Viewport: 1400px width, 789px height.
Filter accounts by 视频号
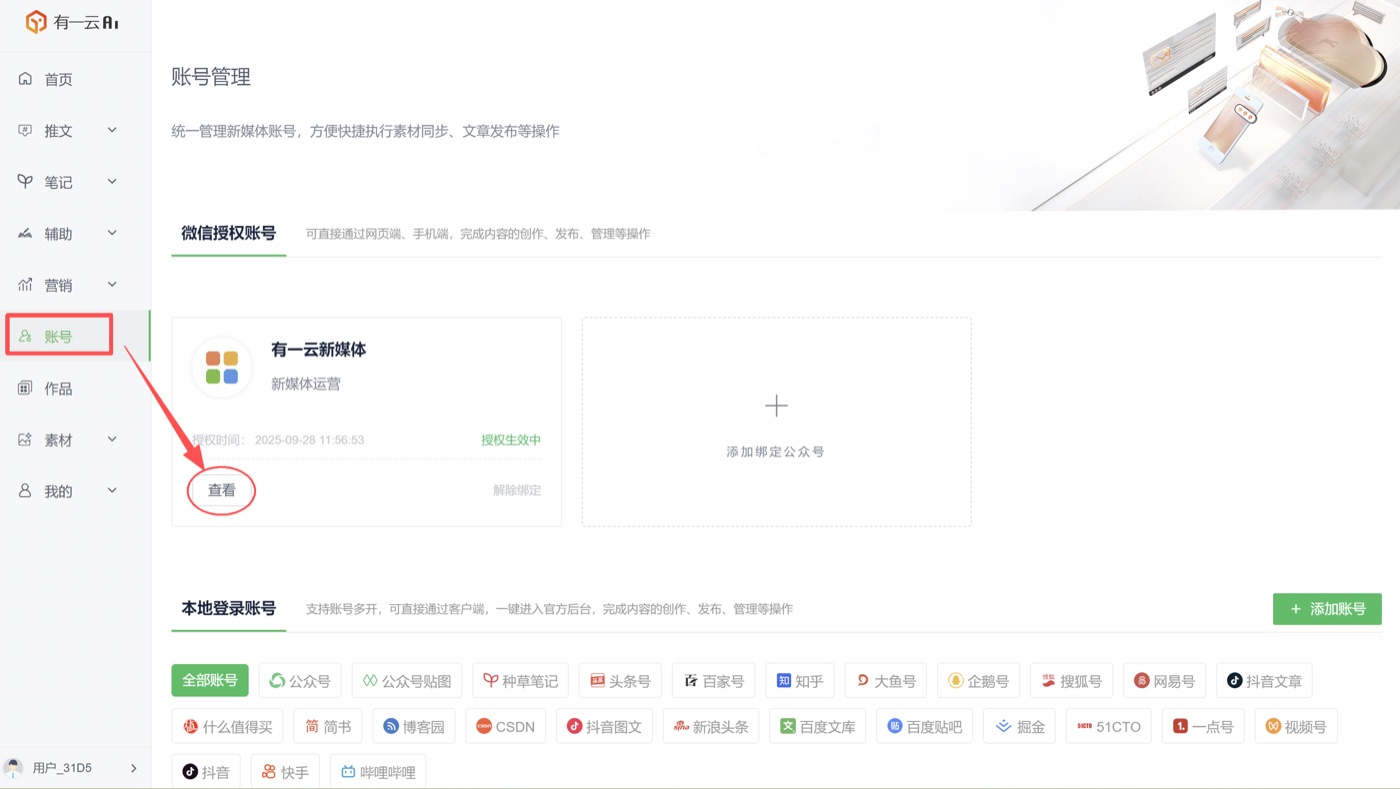click(1296, 727)
